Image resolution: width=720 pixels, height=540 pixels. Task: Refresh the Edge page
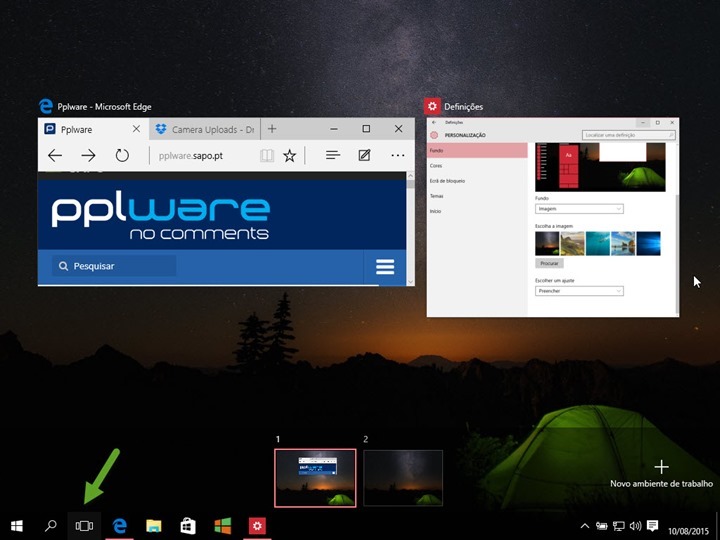tap(122, 156)
